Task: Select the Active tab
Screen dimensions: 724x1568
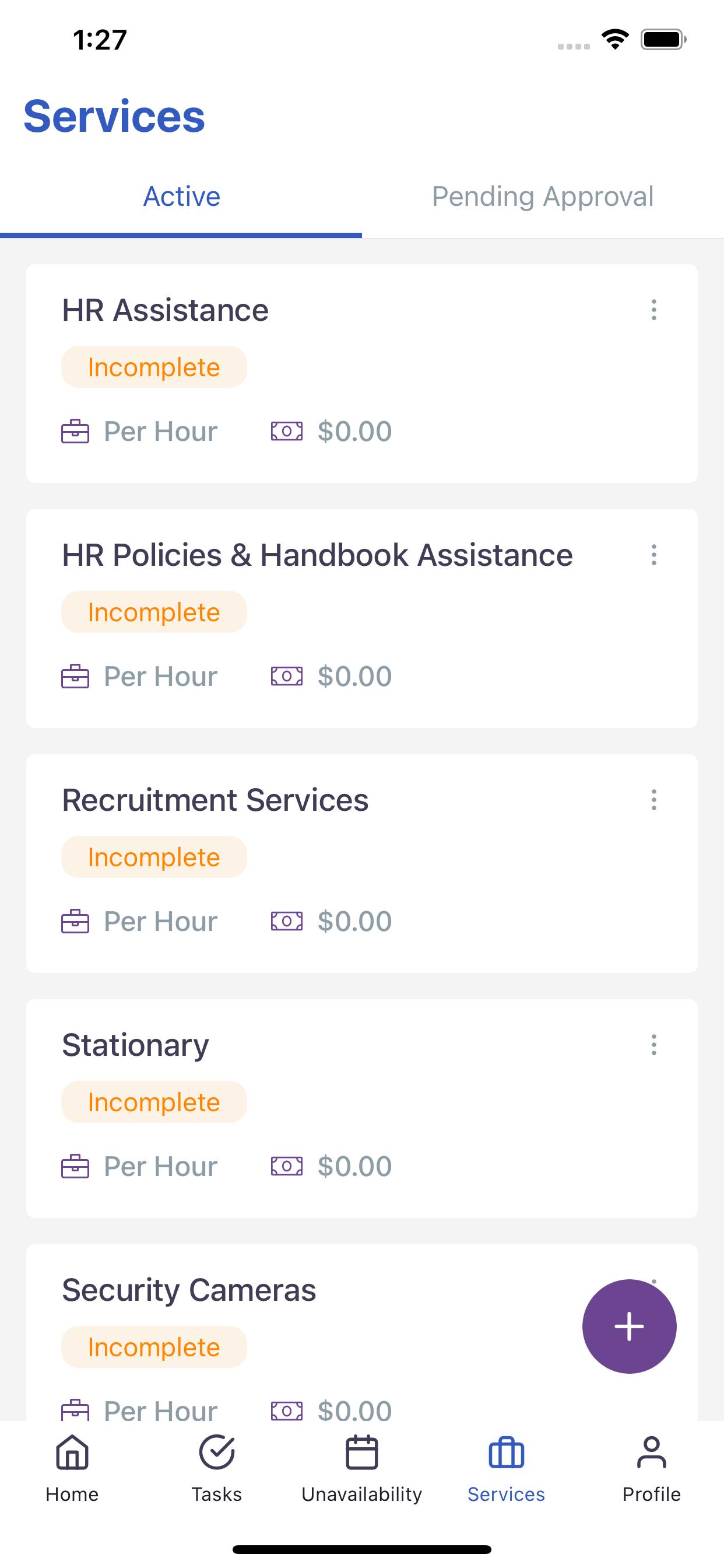Action: click(x=181, y=197)
